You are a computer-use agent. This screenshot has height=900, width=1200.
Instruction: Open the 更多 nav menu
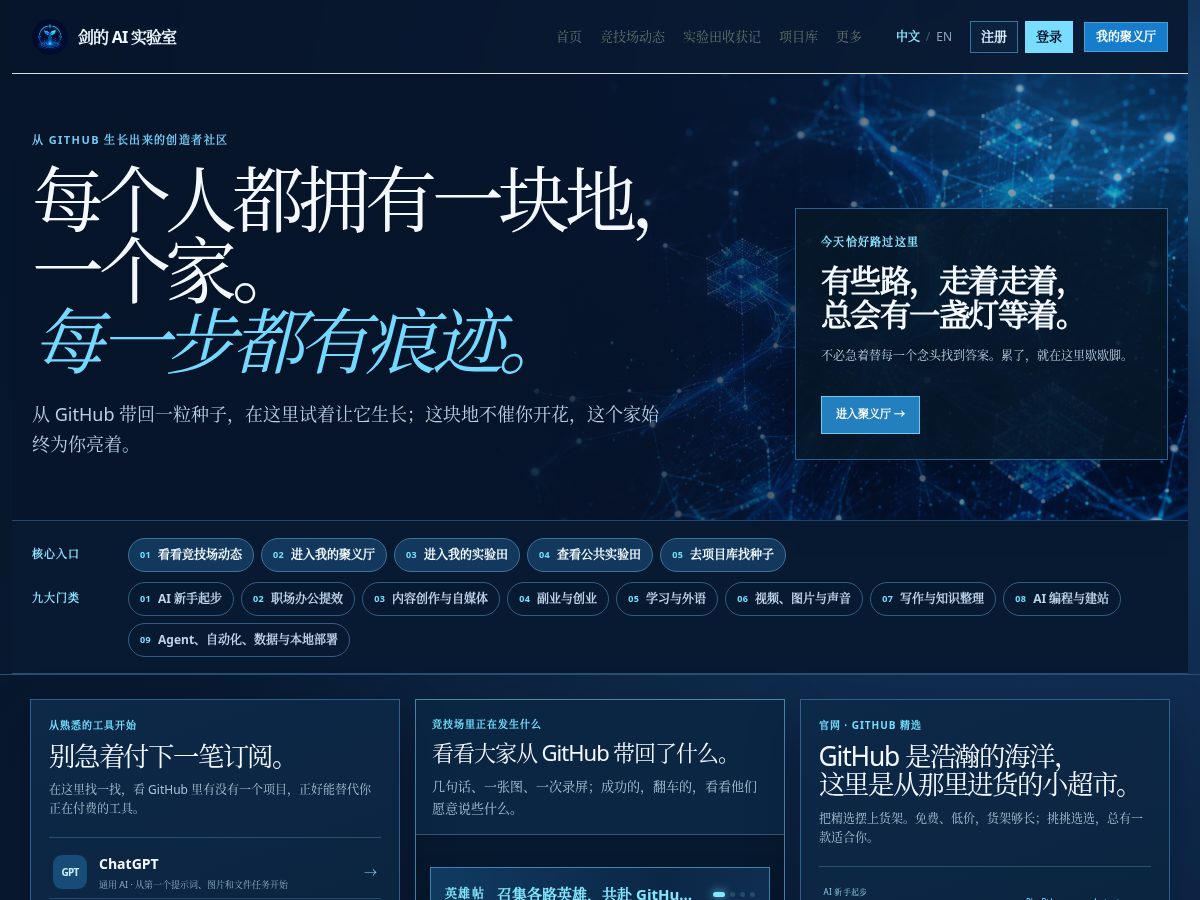point(849,37)
